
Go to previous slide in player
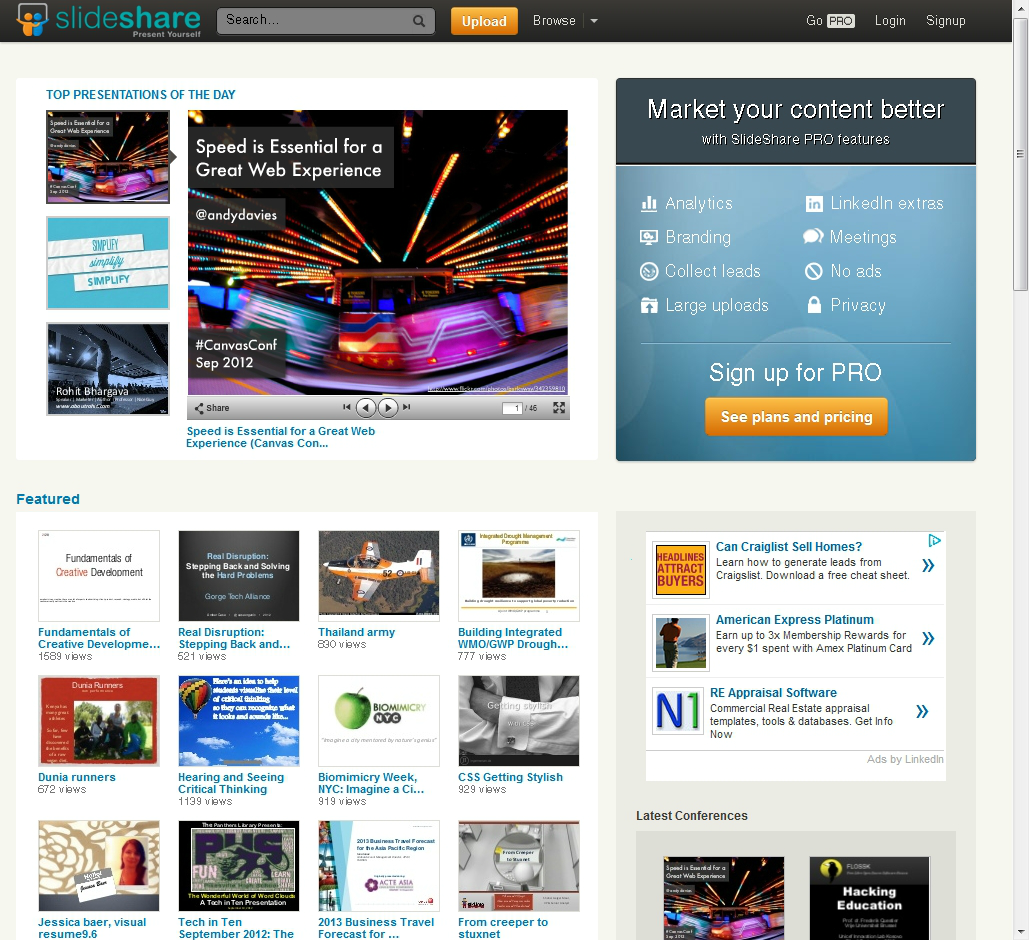(x=366, y=408)
